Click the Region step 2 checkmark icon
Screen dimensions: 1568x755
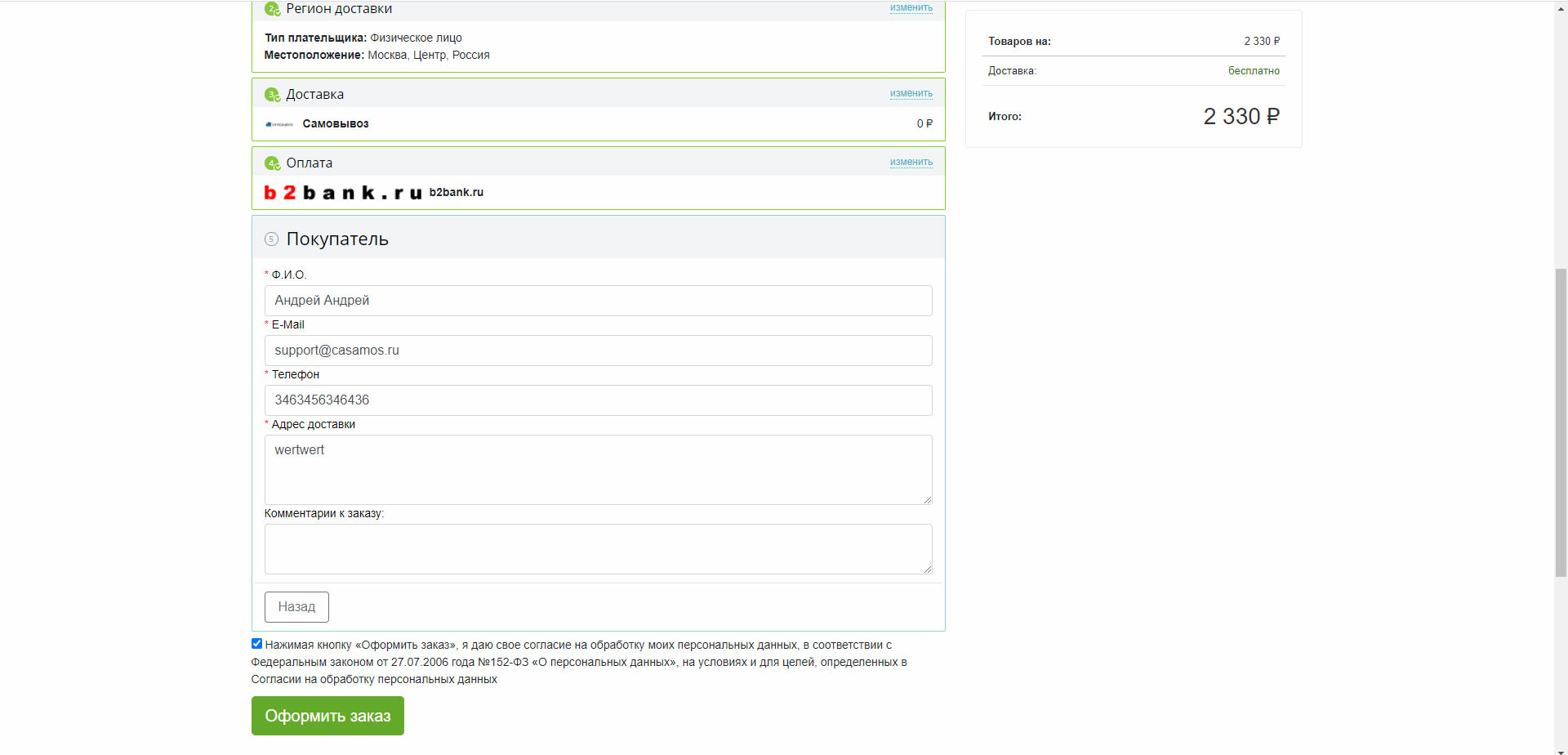272,9
